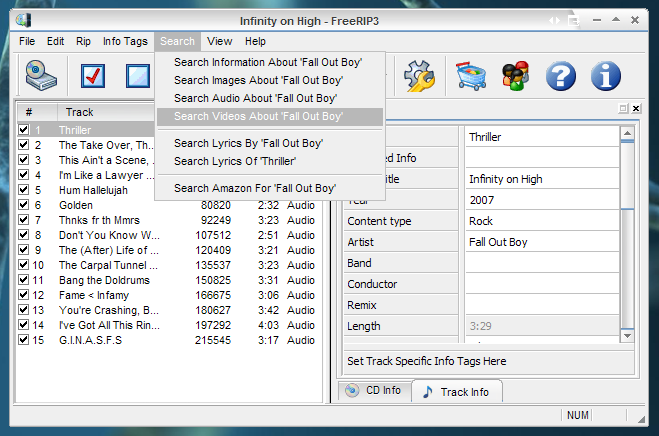The height and width of the screenshot is (436, 659).
Task: Select track row I've Got All This Rin...
Action: point(169,325)
